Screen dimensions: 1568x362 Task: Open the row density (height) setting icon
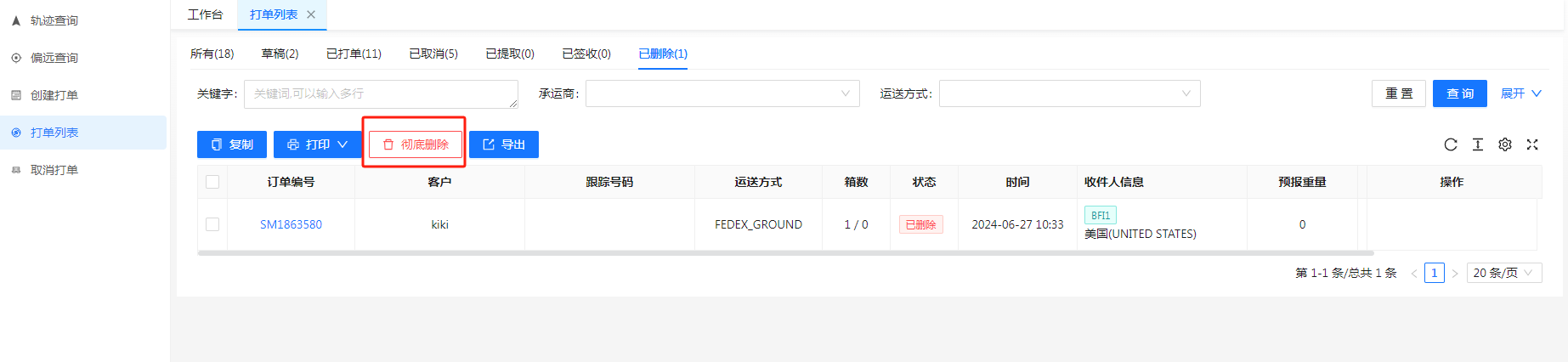click(1478, 144)
